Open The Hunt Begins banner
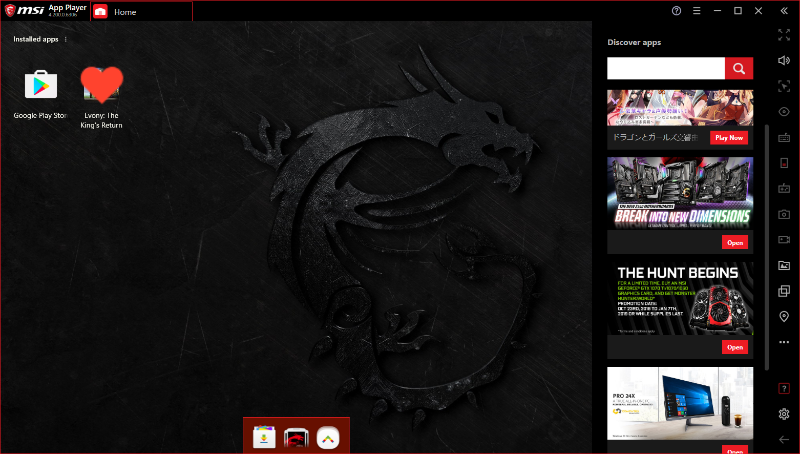The width and height of the screenshot is (800, 454). (680, 298)
